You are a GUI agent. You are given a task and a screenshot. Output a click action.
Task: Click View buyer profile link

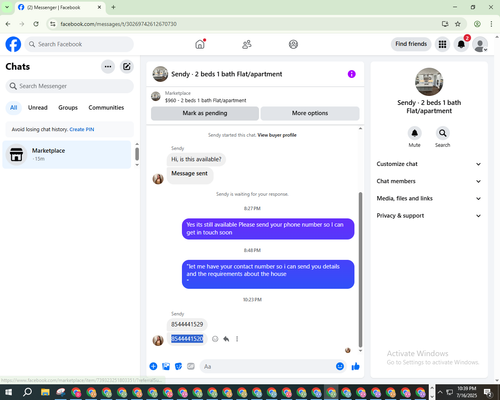(277, 135)
